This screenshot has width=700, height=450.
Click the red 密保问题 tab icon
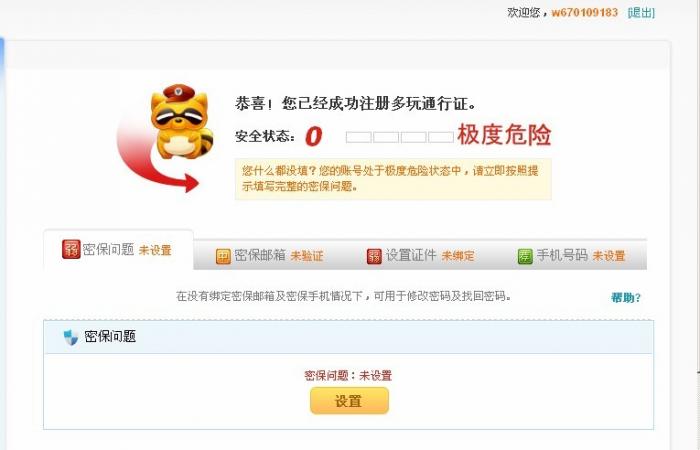(x=71, y=249)
